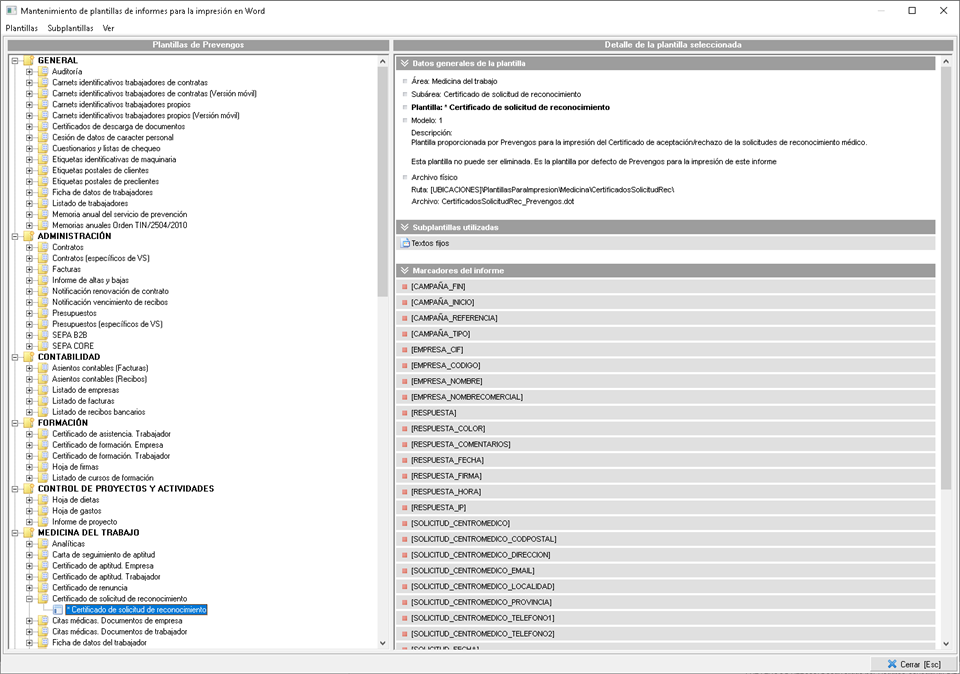960x674 pixels.
Task: Click the Cerrar [Esc] button
Action: pos(913,664)
